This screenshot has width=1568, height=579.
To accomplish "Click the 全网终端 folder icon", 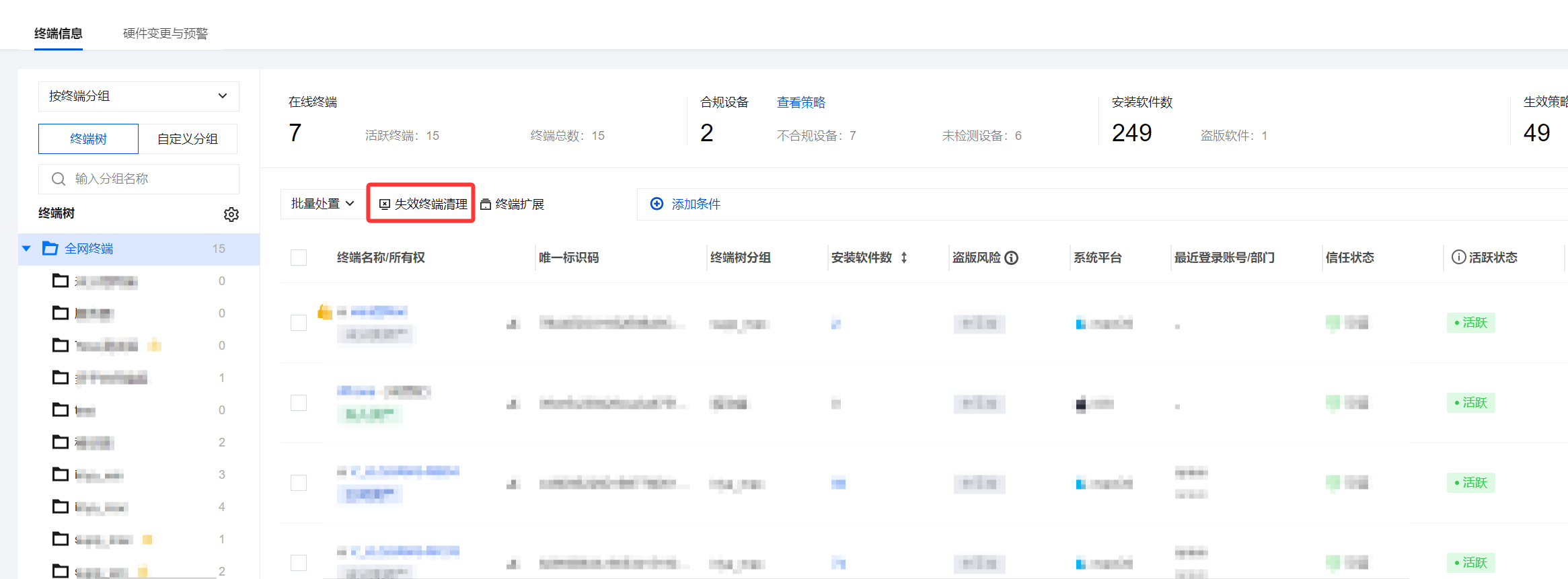I will [x=50, y=248].
